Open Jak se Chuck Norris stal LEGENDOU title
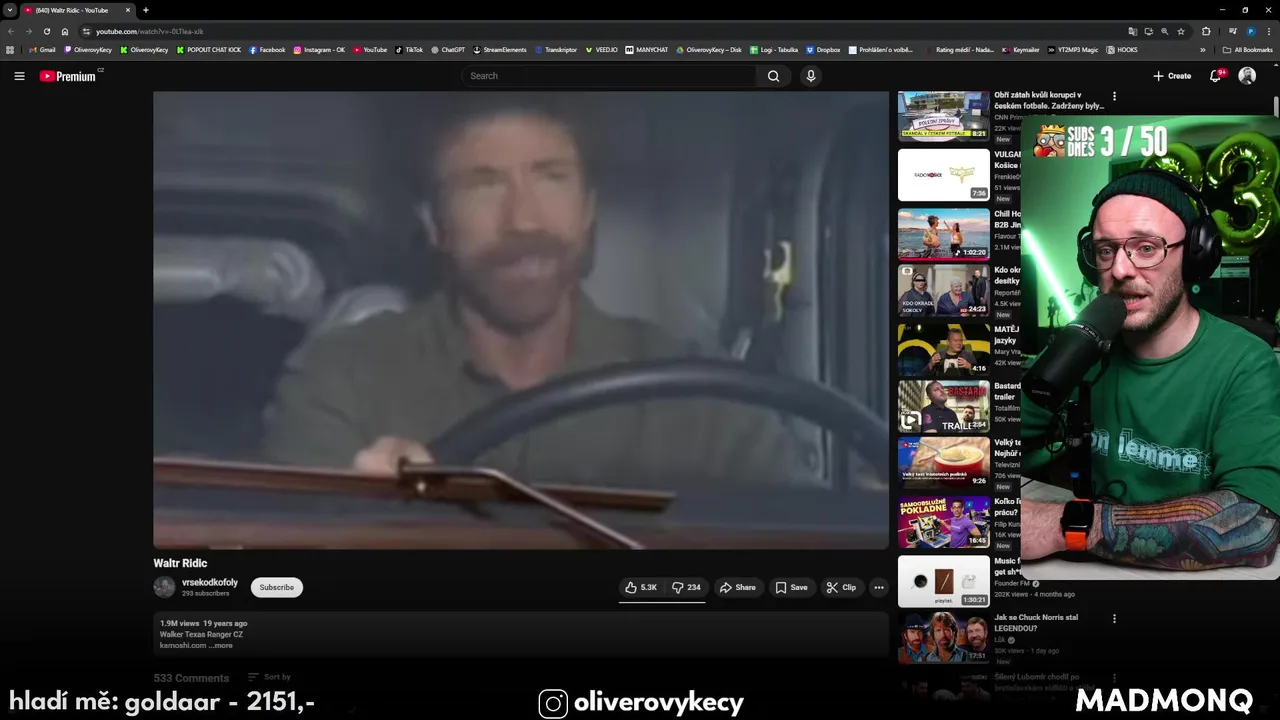This screenshot has height=720, width=1280. (1036, 623)
